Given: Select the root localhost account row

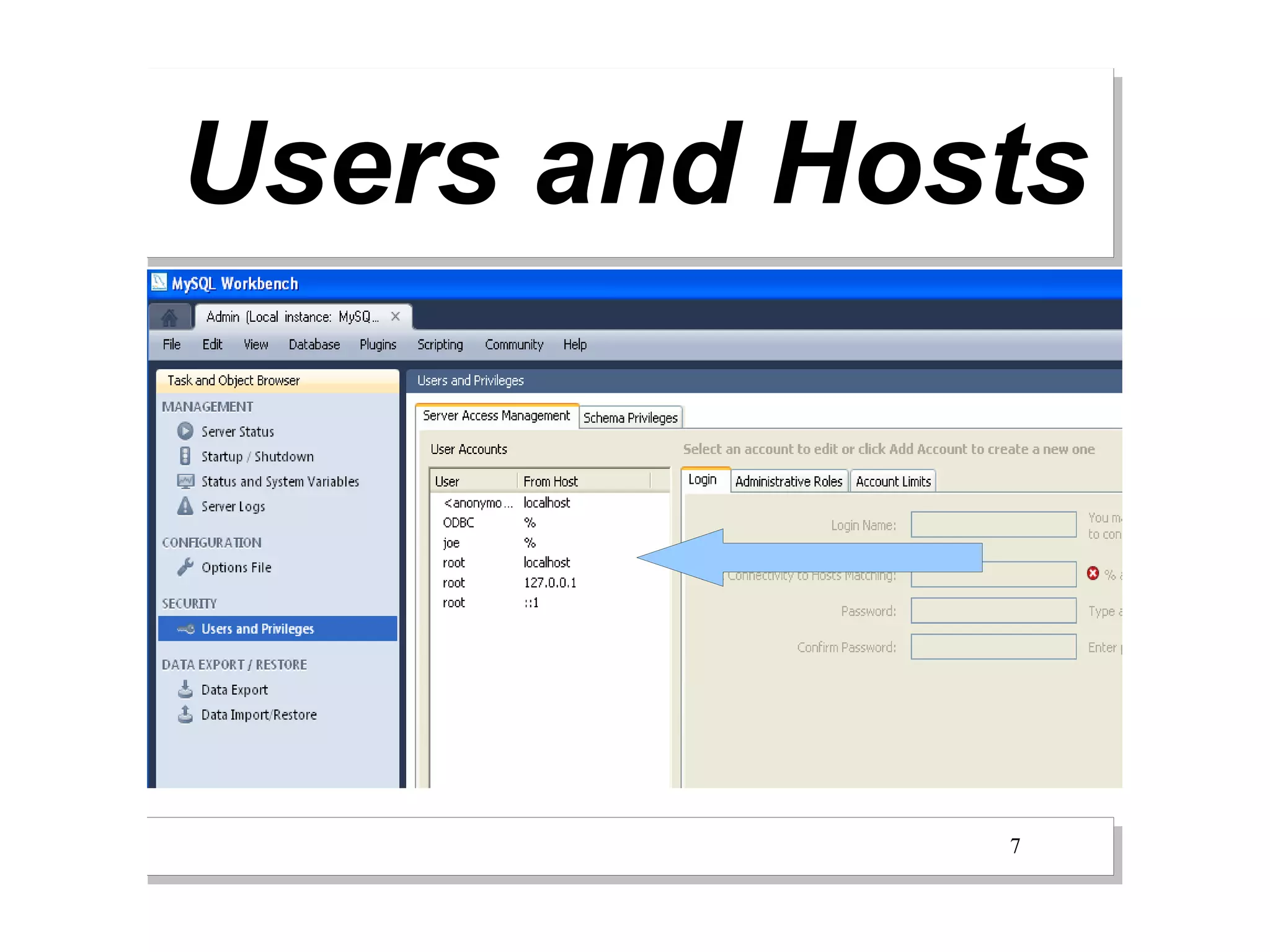Looking at the screenshot, I should (x=549, y=563).
